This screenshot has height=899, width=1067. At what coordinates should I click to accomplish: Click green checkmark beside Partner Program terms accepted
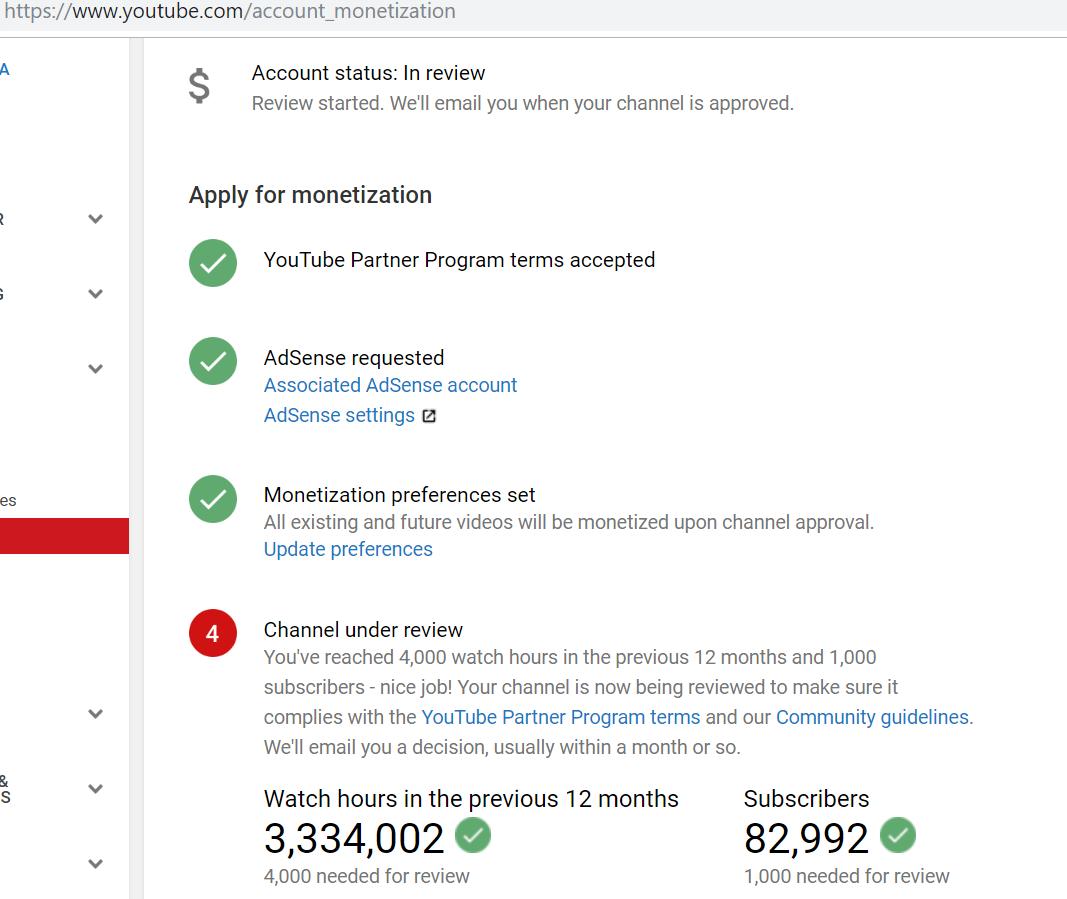(x=213, y=263)
